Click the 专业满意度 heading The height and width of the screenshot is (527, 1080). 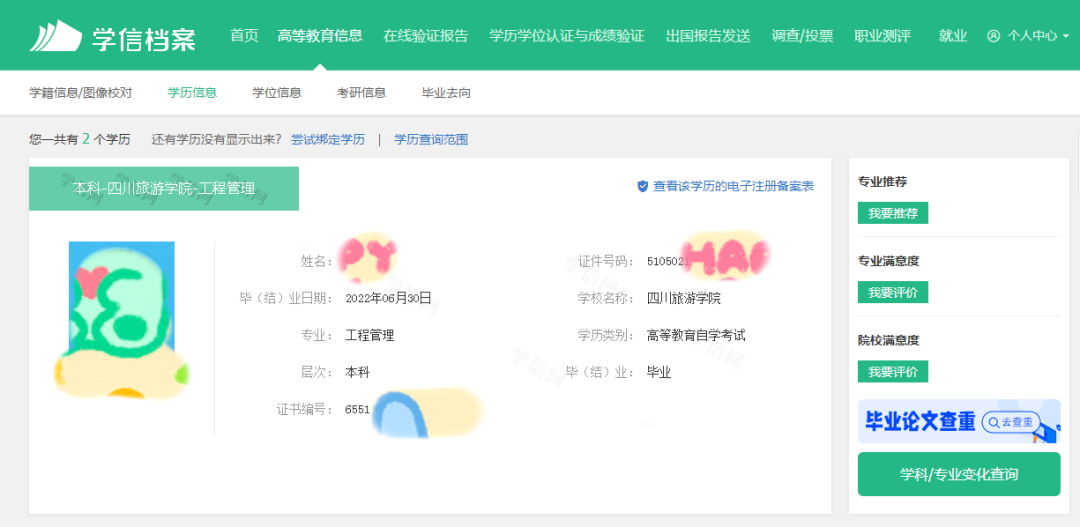click(889, 261)
